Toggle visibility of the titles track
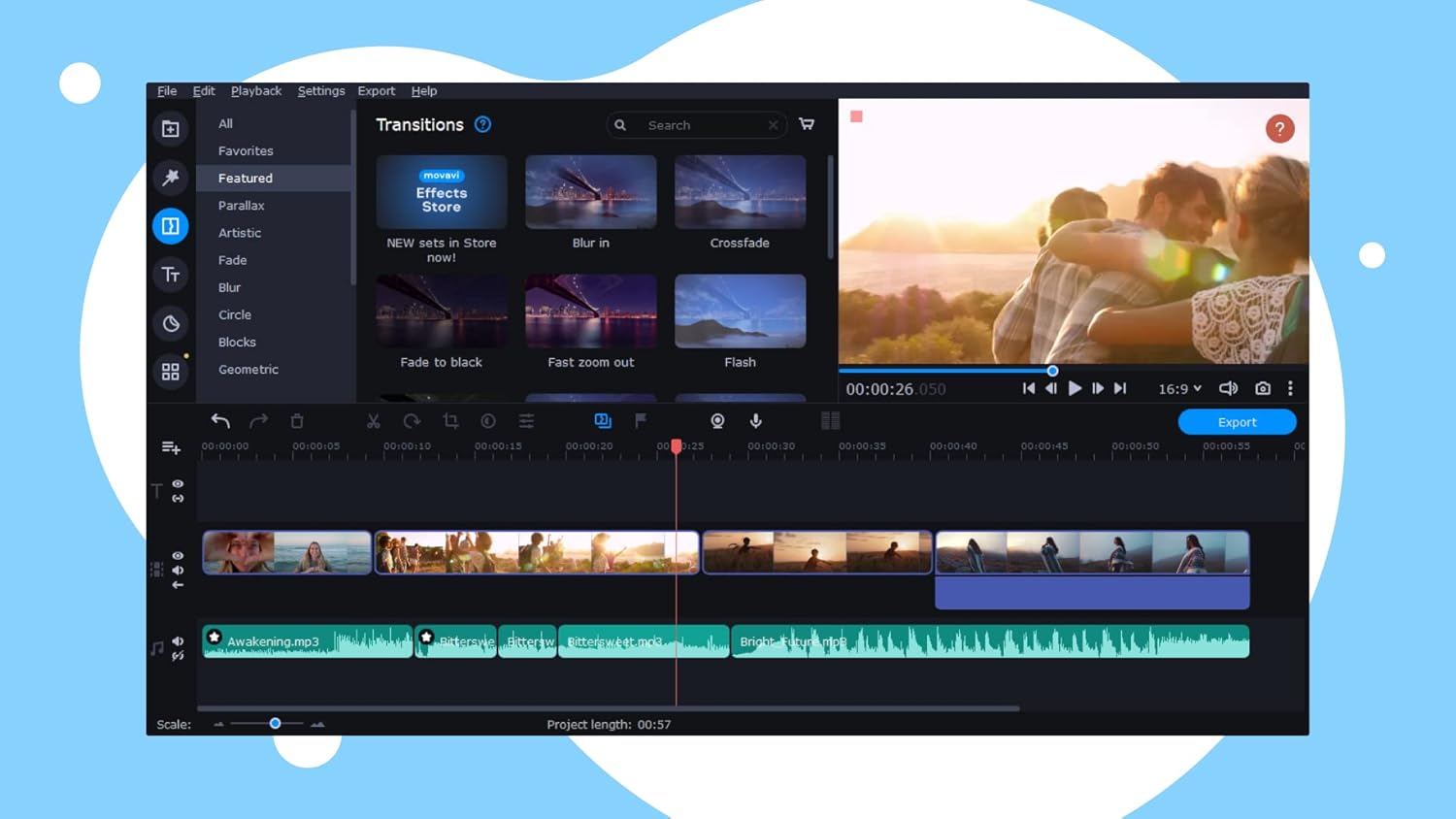 pyautogui.click(x=178, y=484)
